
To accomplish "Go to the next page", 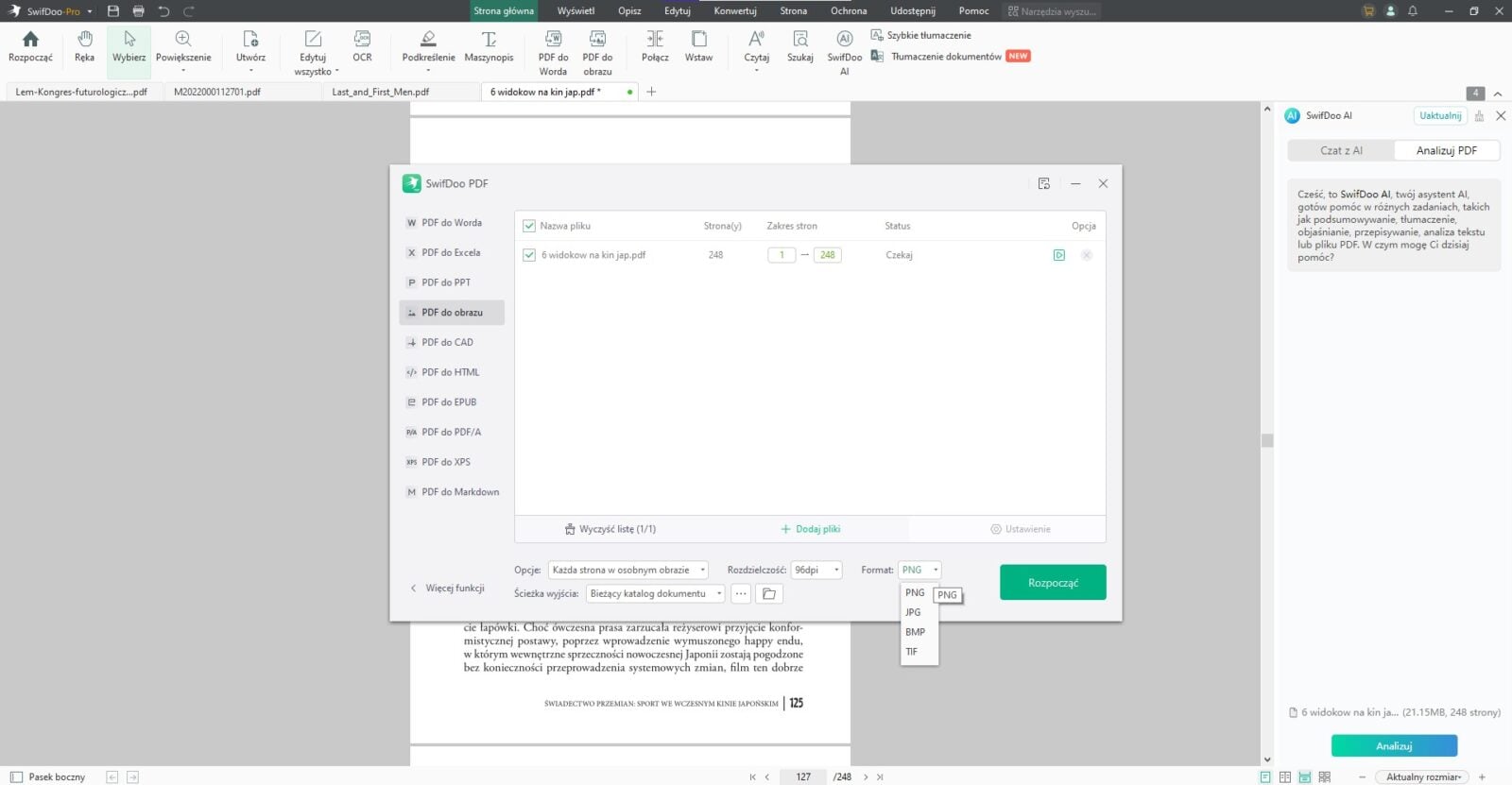I will pyautogui.click(x=866, y=776).
